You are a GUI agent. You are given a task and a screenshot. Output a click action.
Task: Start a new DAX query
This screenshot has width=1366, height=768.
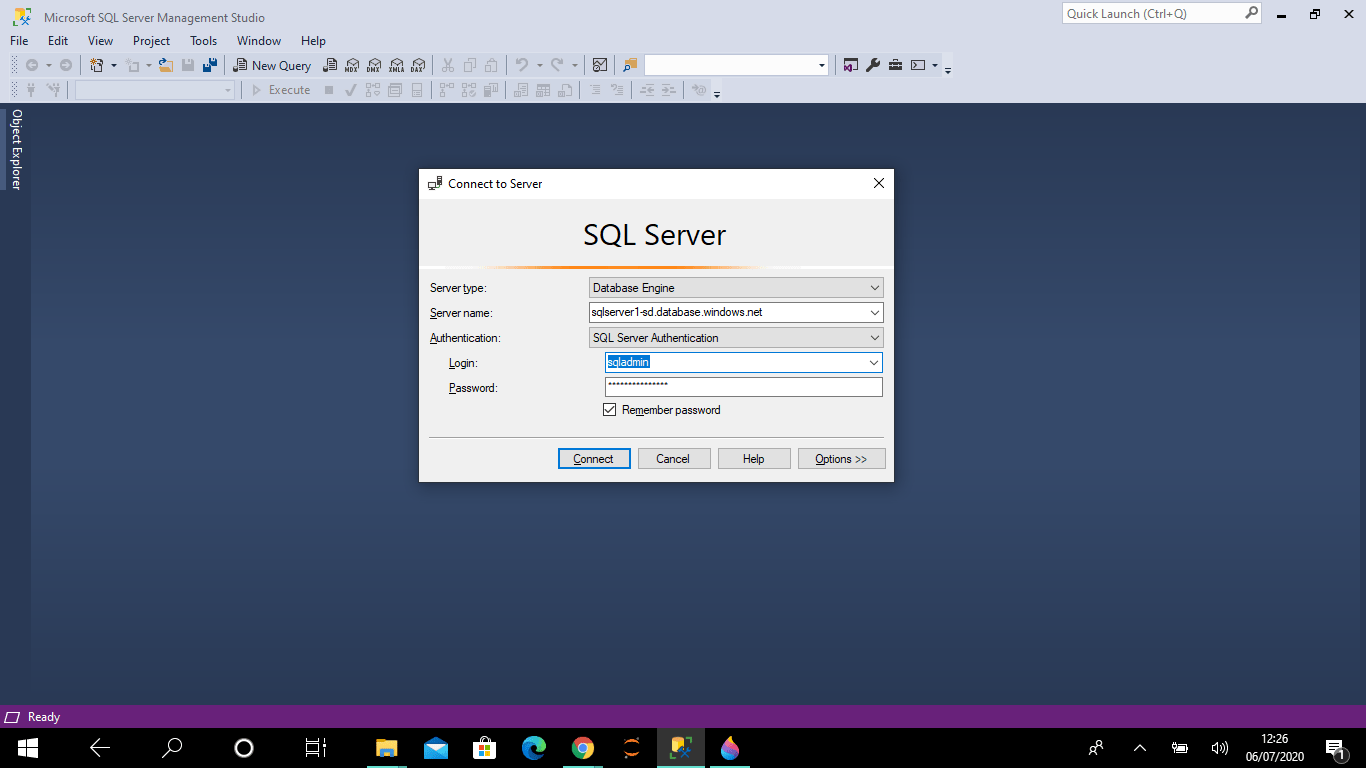tap(418, 65)
